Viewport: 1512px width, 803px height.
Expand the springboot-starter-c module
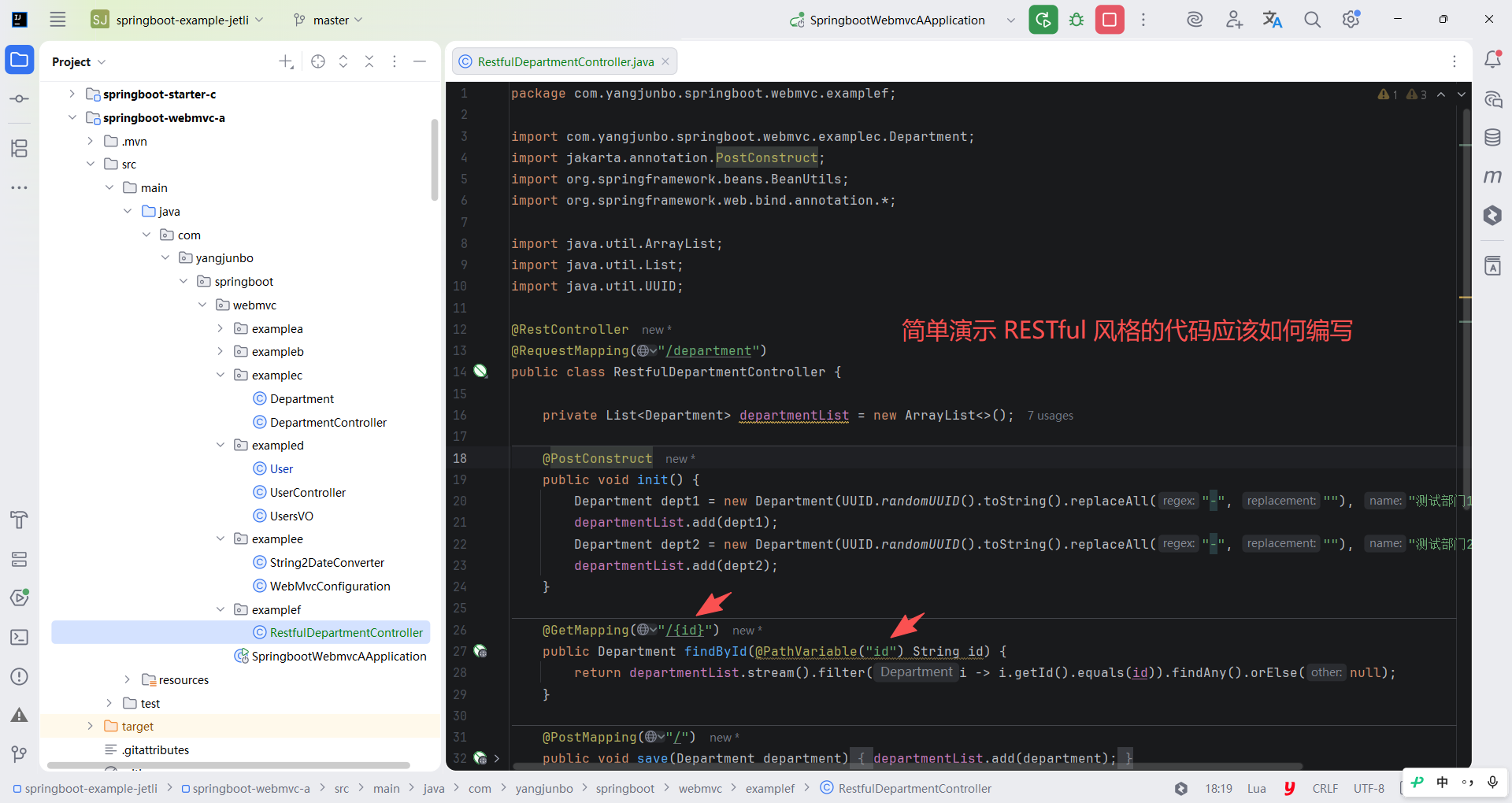[x=72, y=94]
